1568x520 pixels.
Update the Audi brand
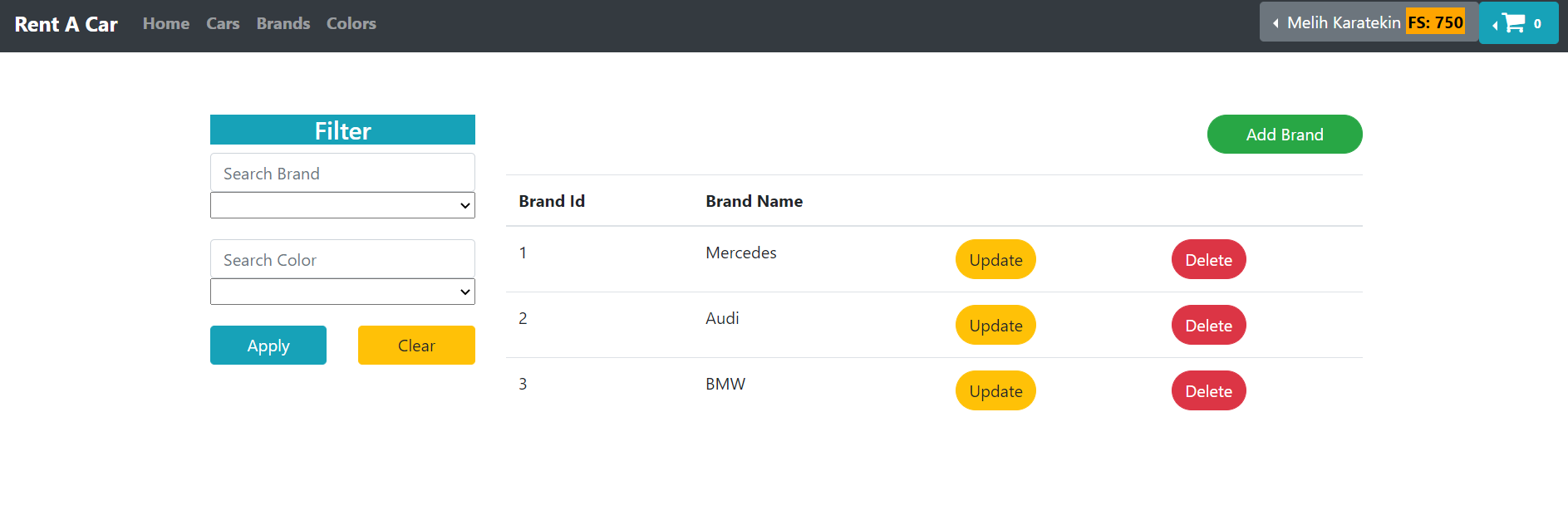(x=995, y=326)
